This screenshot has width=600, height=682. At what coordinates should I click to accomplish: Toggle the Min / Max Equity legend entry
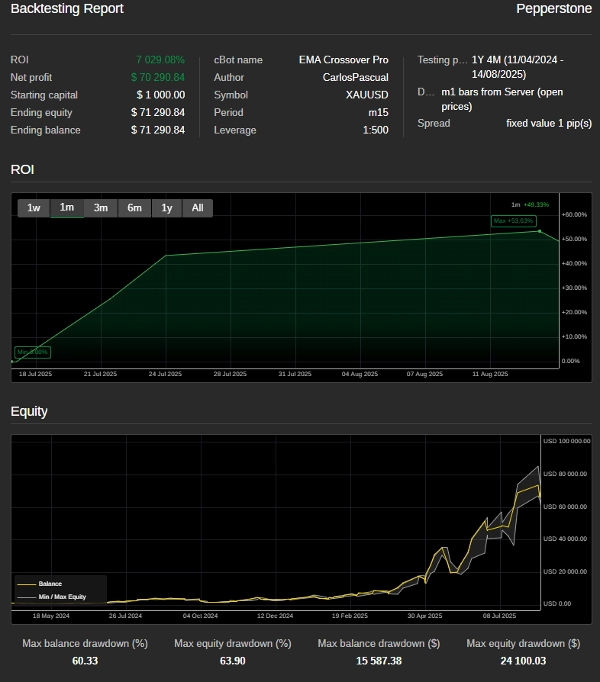tap(62, 596)
